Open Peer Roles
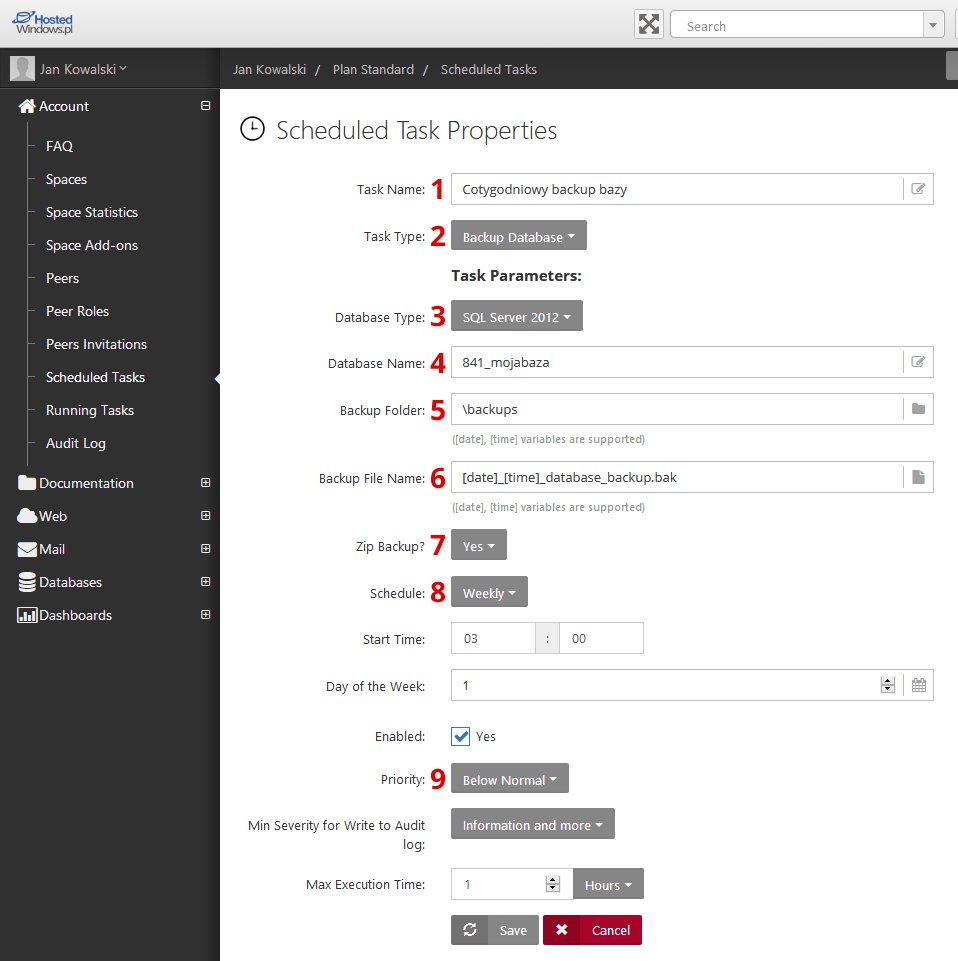Viewport: 958px width, 961px height. pyautogui.click(x=77, y=311)
